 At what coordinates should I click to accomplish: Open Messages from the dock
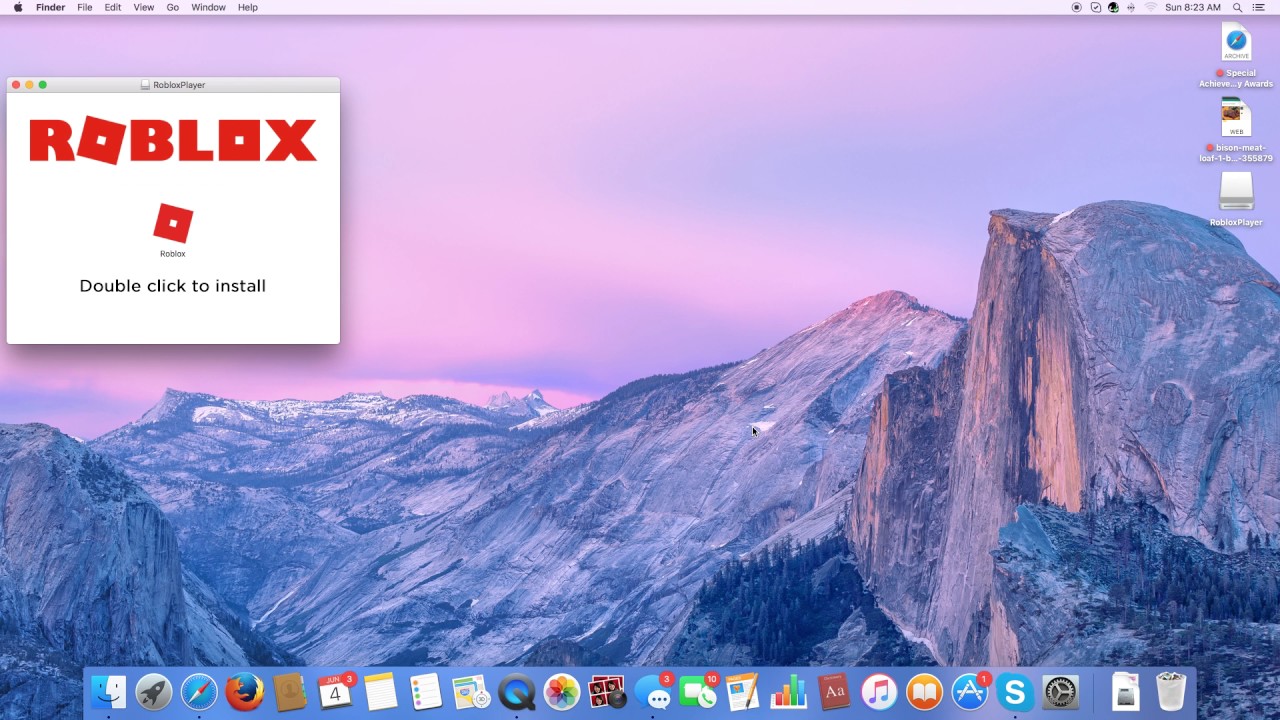point(652,692)
